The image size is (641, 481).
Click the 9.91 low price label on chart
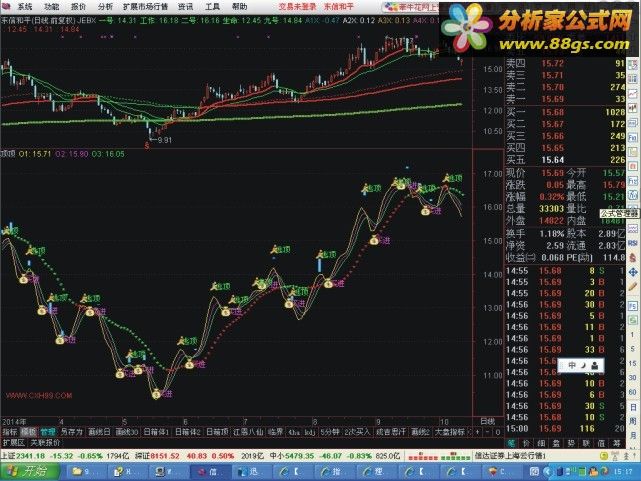[164, 140]
